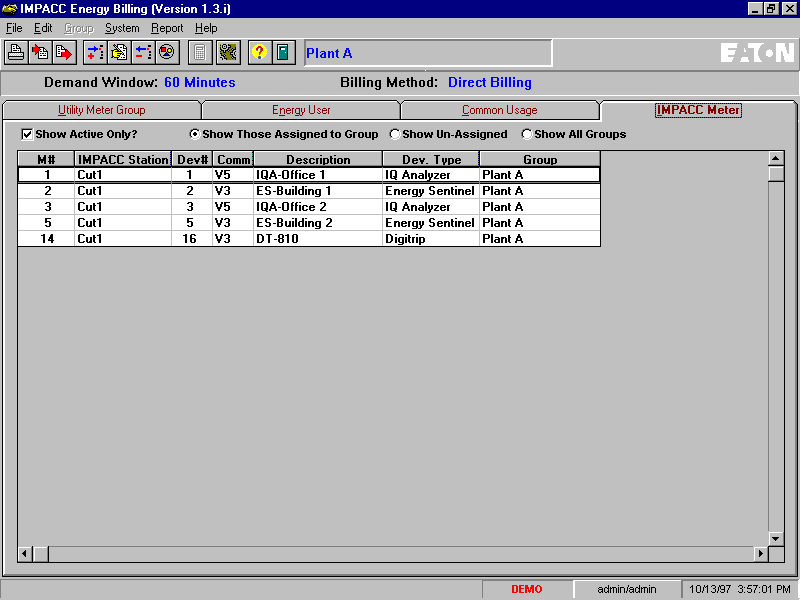
Task: Select Show All Groups radio button
Action: pyautogui.click(x=527, y=134)
